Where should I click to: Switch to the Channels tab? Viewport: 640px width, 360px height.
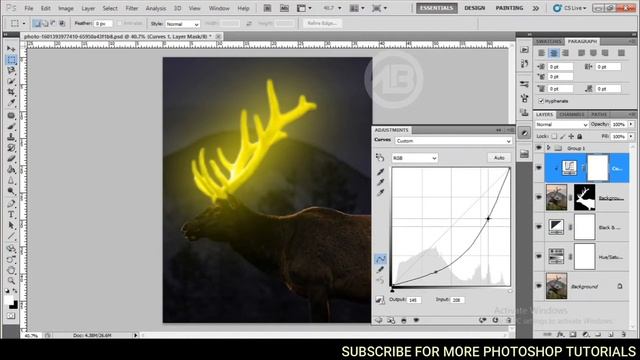pos(572,115)
